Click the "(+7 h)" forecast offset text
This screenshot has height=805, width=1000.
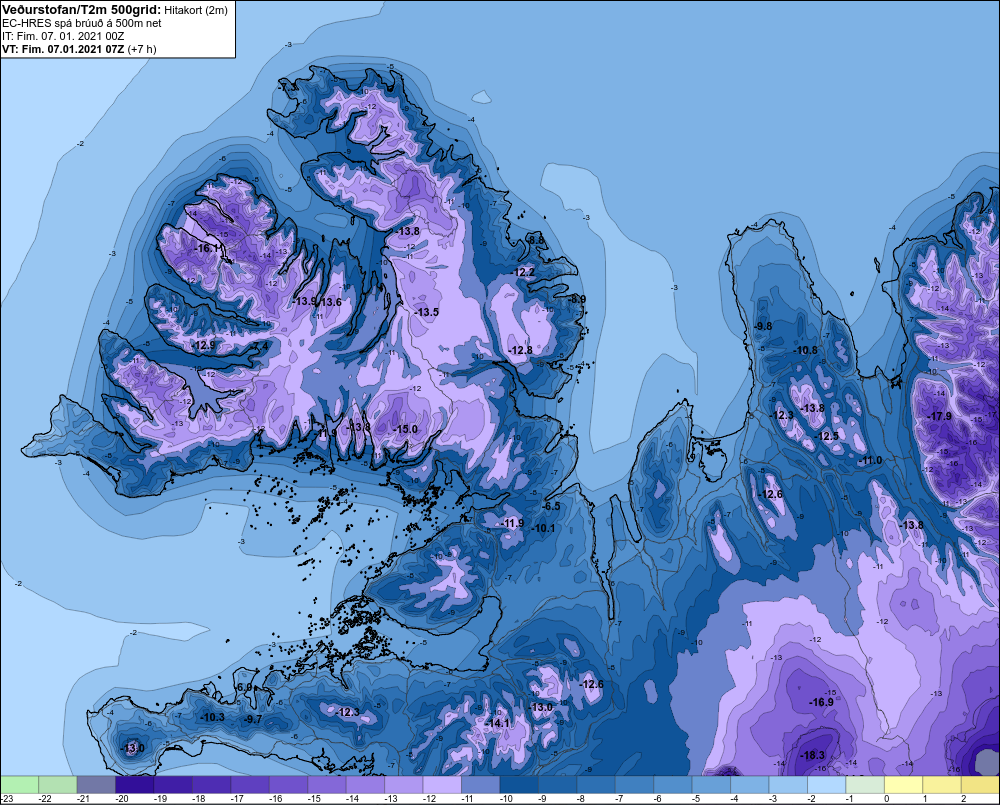[x=142, y=49]
